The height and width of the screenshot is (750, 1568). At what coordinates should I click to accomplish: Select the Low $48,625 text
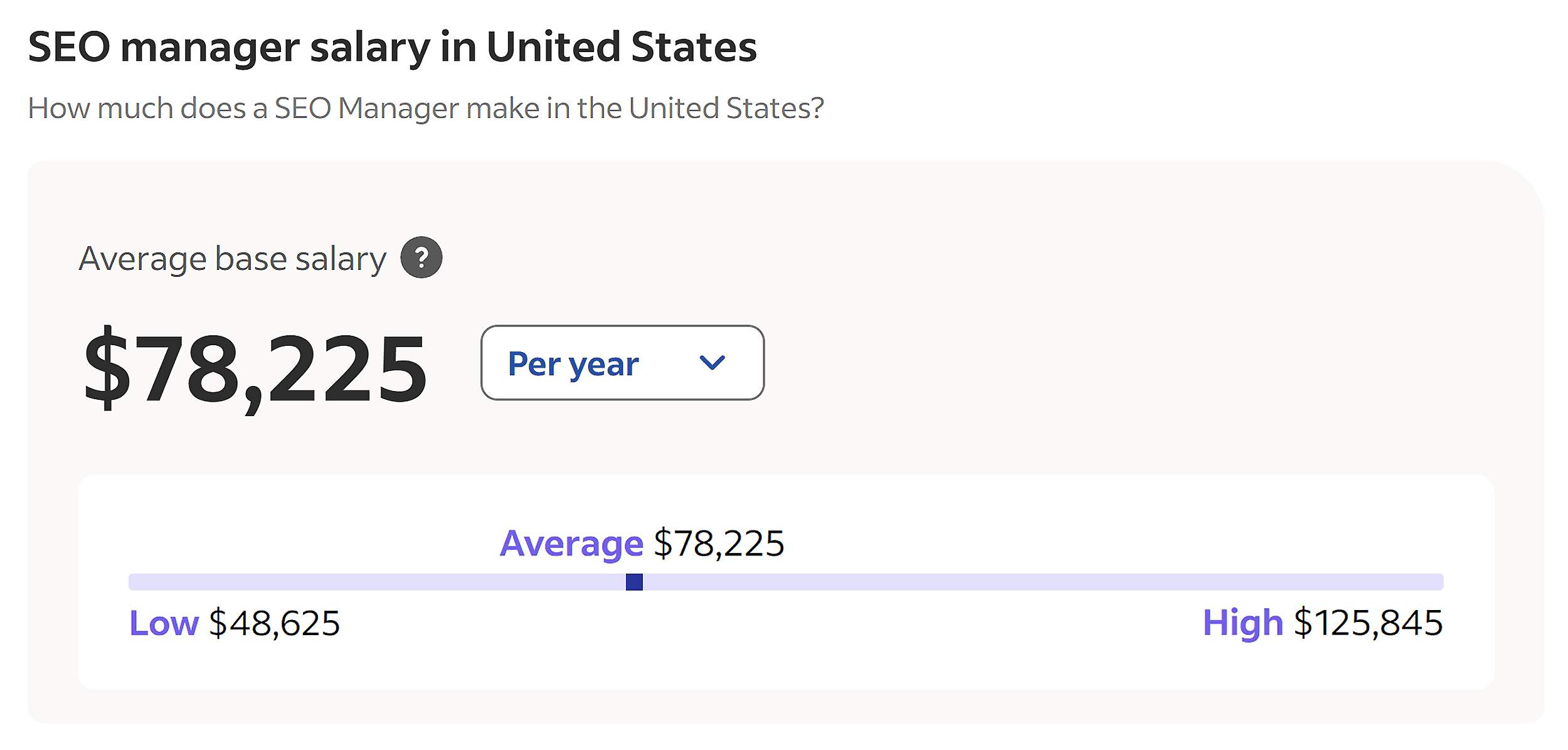click(234, 623)
